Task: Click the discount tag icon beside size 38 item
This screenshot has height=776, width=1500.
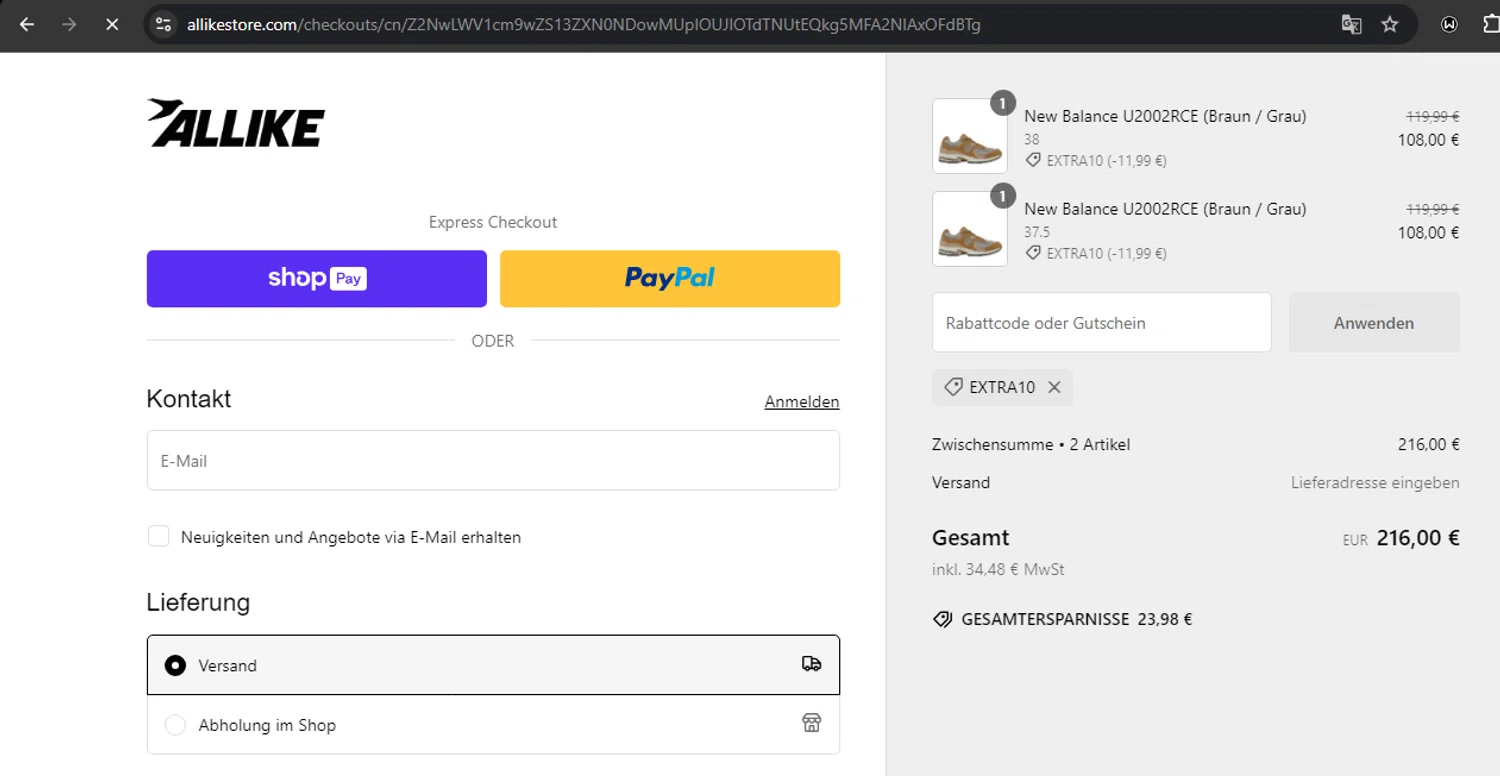Action: pos(1033,160)
